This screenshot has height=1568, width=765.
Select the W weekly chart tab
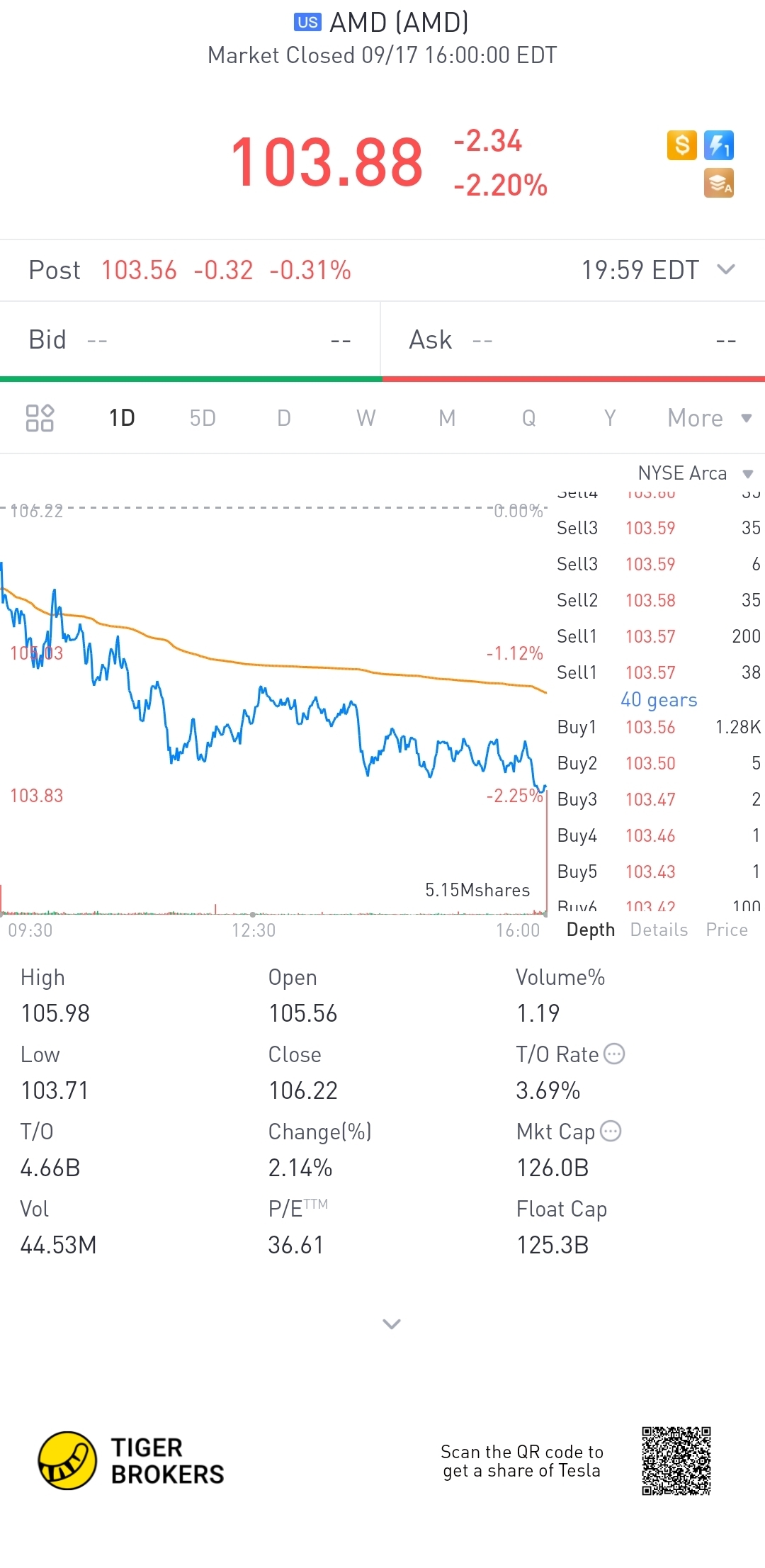365,418
